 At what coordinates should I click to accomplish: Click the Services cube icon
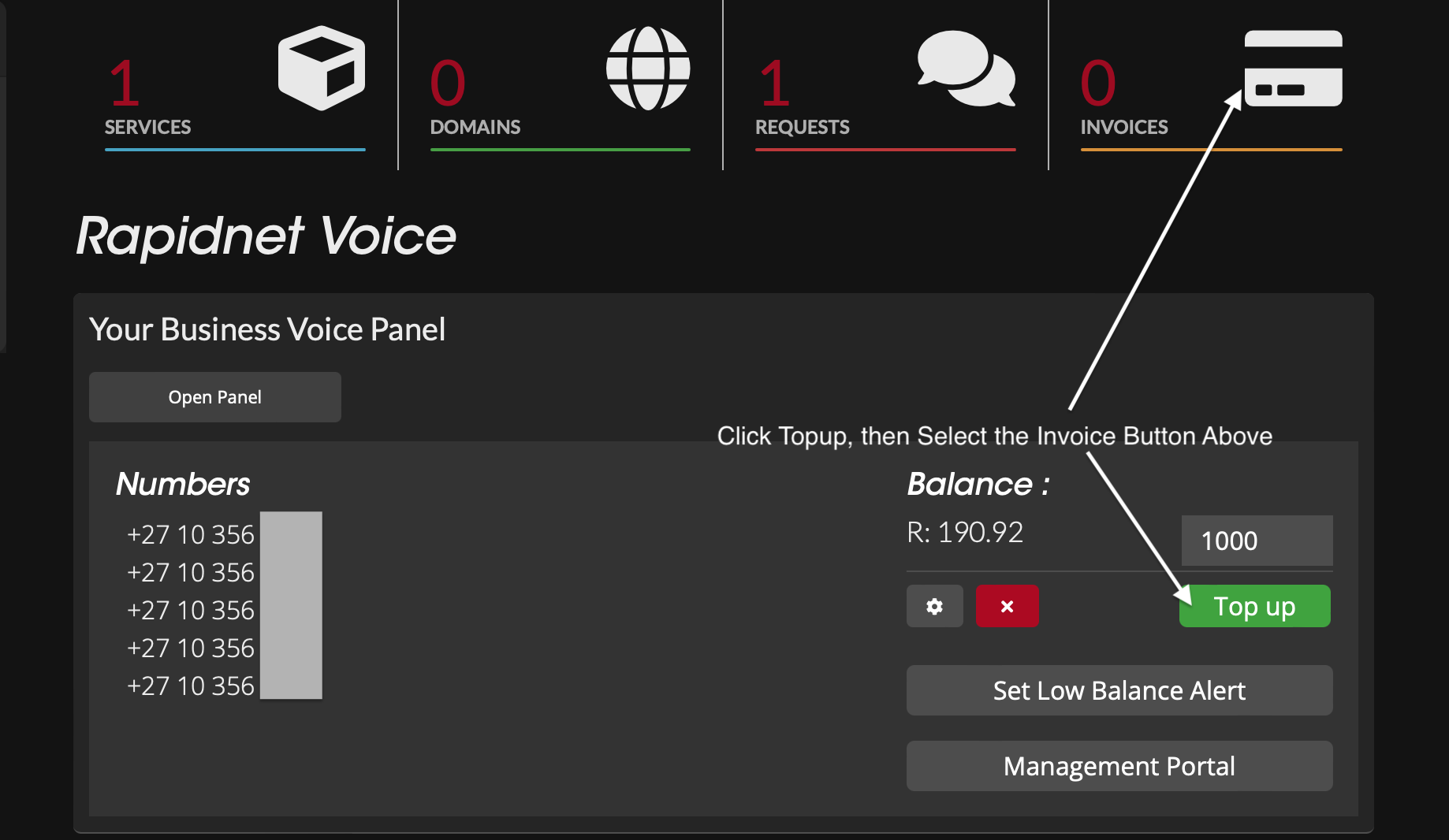321,69
